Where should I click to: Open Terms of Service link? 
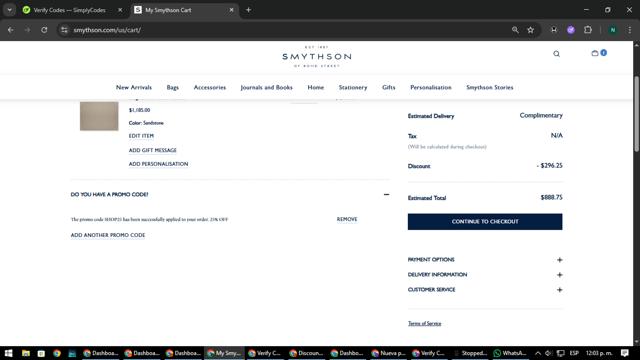click(424, 323)
